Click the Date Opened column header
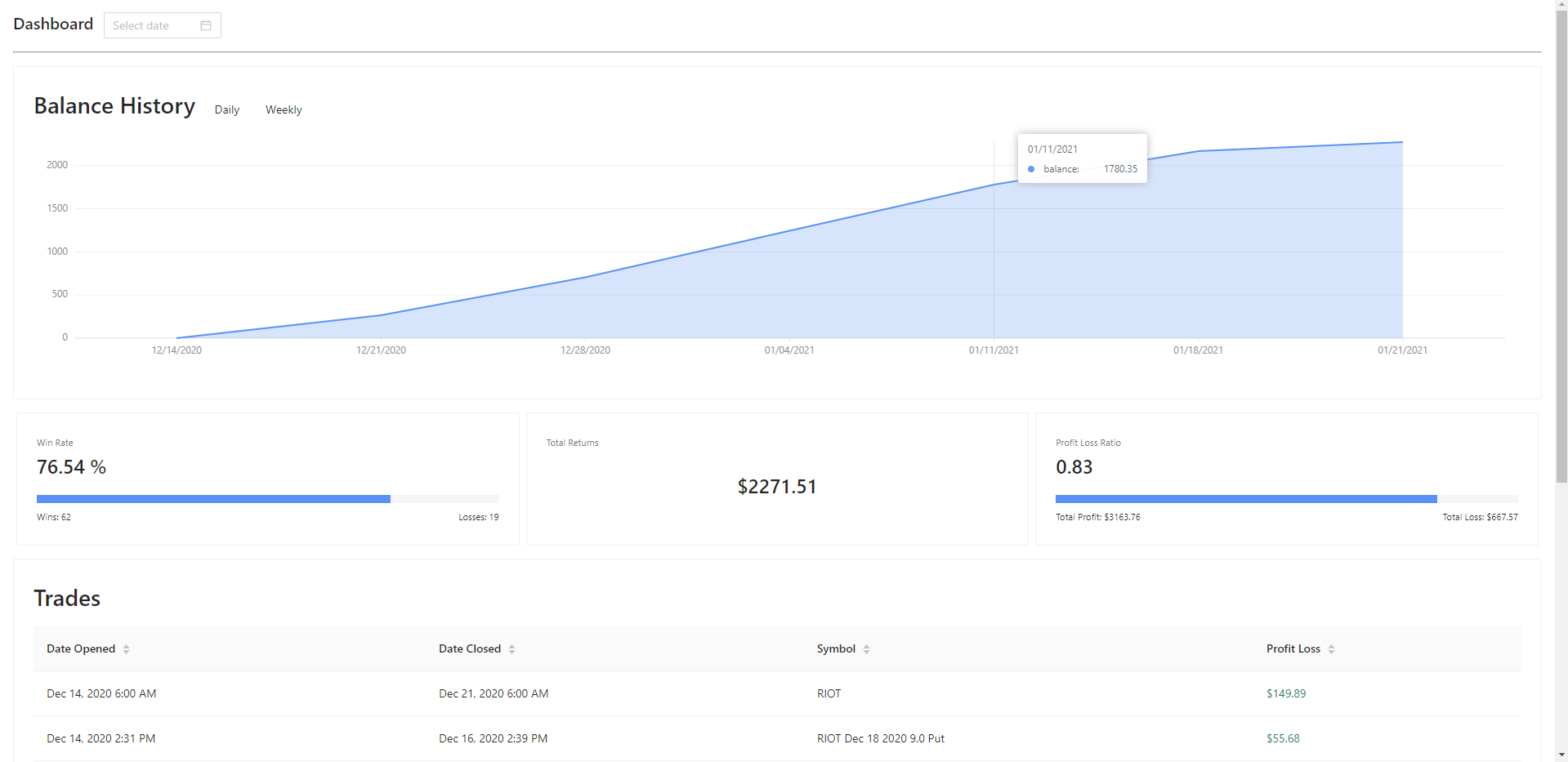This screenshot has height=762, width=1568. coord(81,649)
